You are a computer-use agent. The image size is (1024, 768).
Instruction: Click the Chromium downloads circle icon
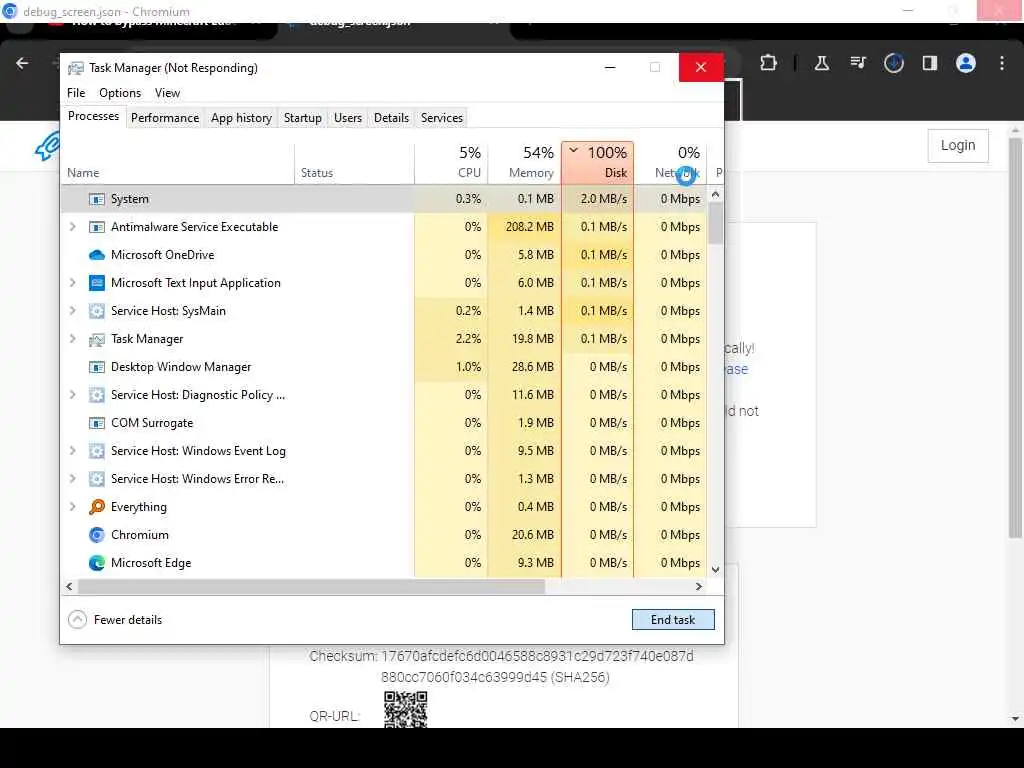pos(893,63)
